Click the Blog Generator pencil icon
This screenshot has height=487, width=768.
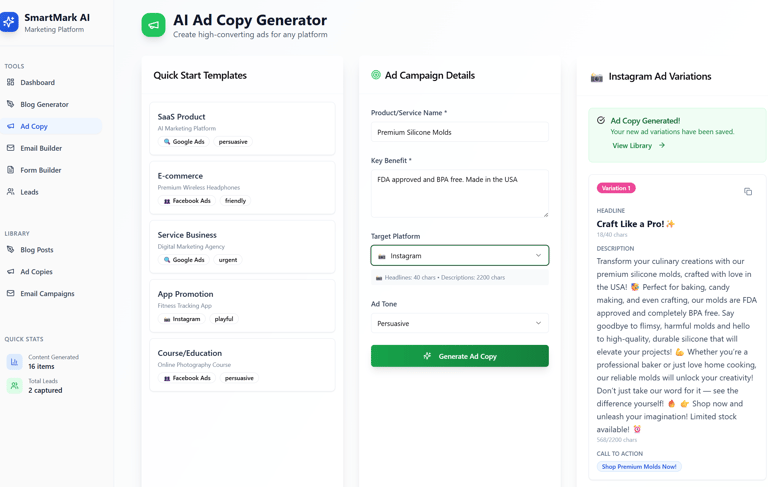[11, 104]
